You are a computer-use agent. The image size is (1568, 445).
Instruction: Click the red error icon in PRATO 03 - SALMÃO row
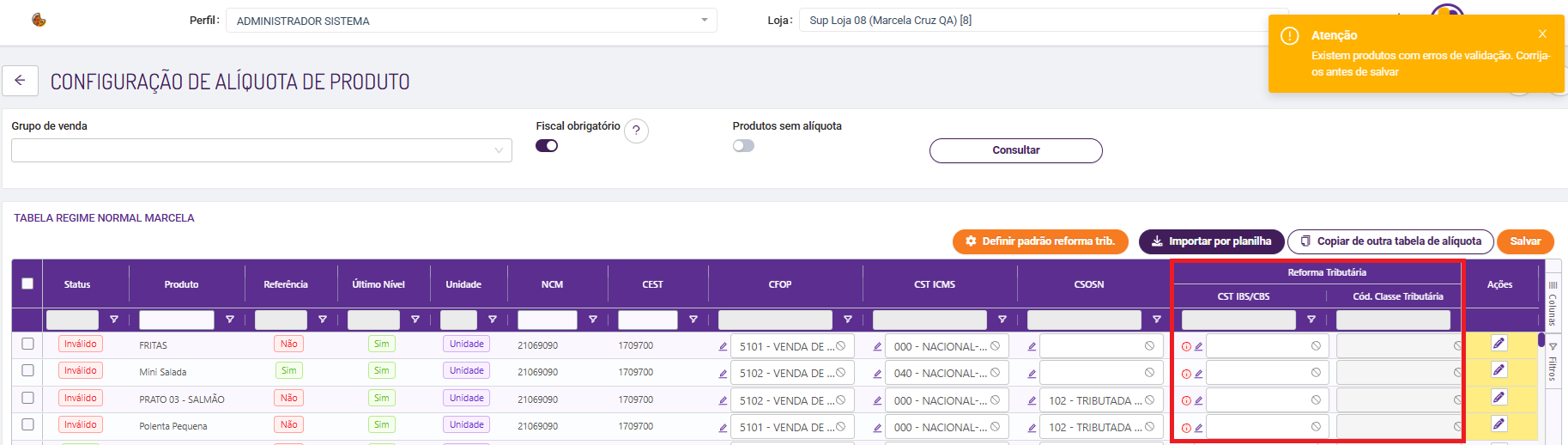1186,400
